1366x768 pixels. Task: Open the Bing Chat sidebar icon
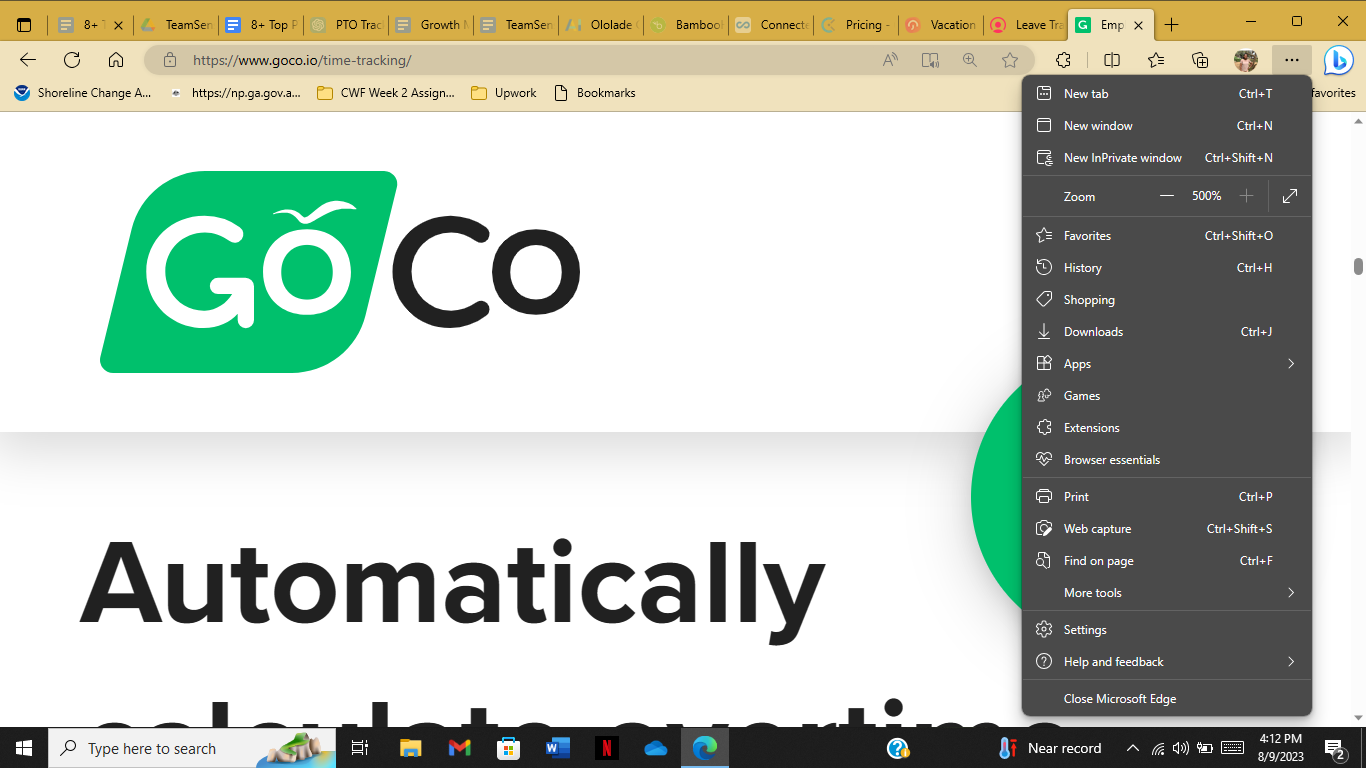1338,60
